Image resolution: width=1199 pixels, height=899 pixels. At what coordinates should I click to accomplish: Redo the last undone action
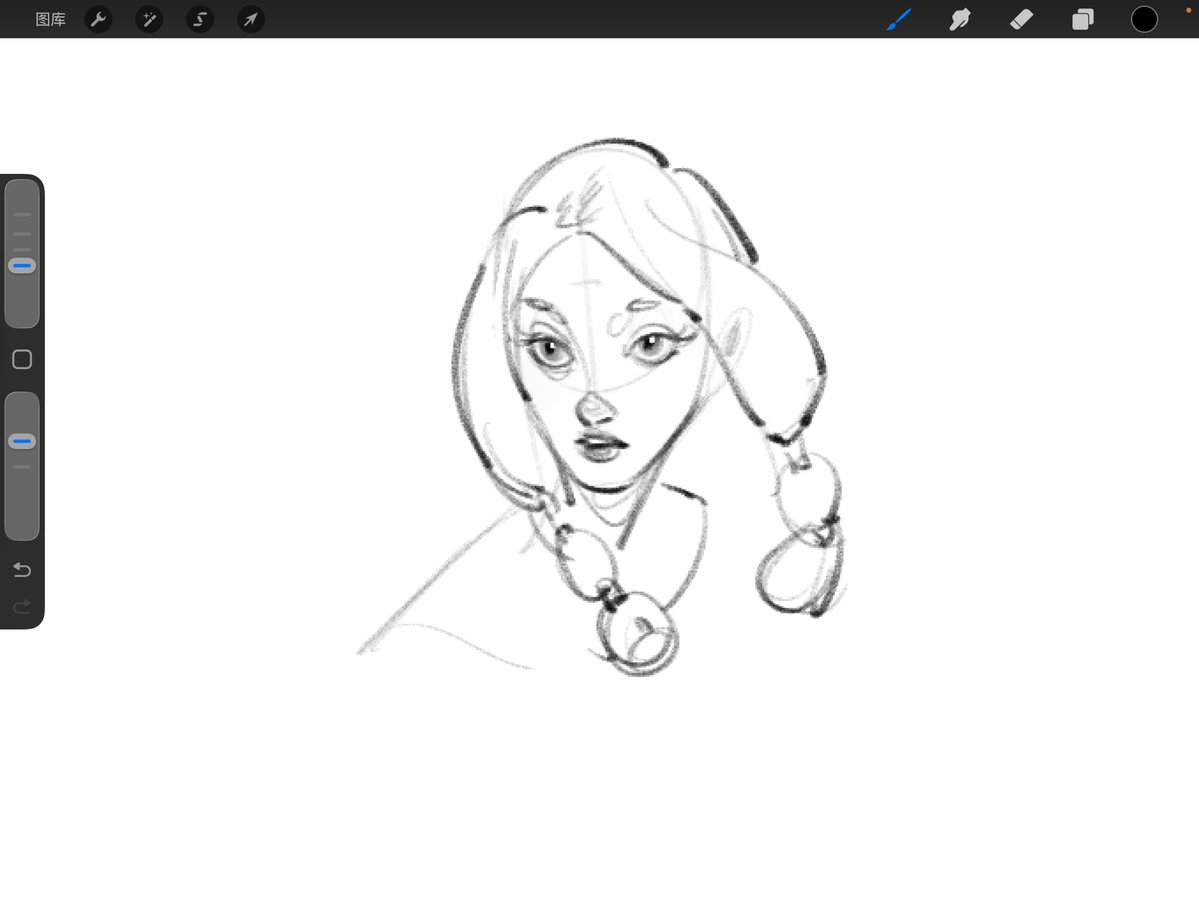[x=22, y=607]
